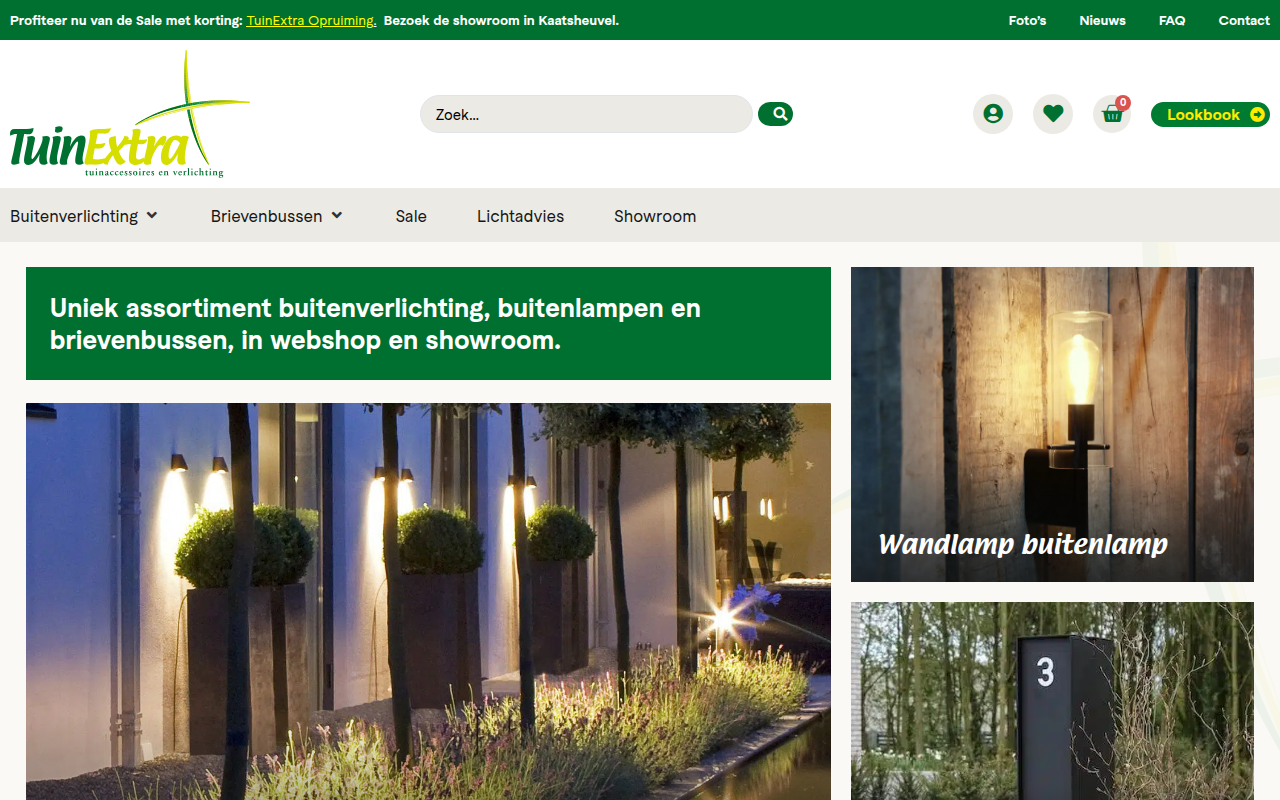Click the large garden lighting hero image
This screenshot has height=800, width=1280.
[x=428, y=601]
